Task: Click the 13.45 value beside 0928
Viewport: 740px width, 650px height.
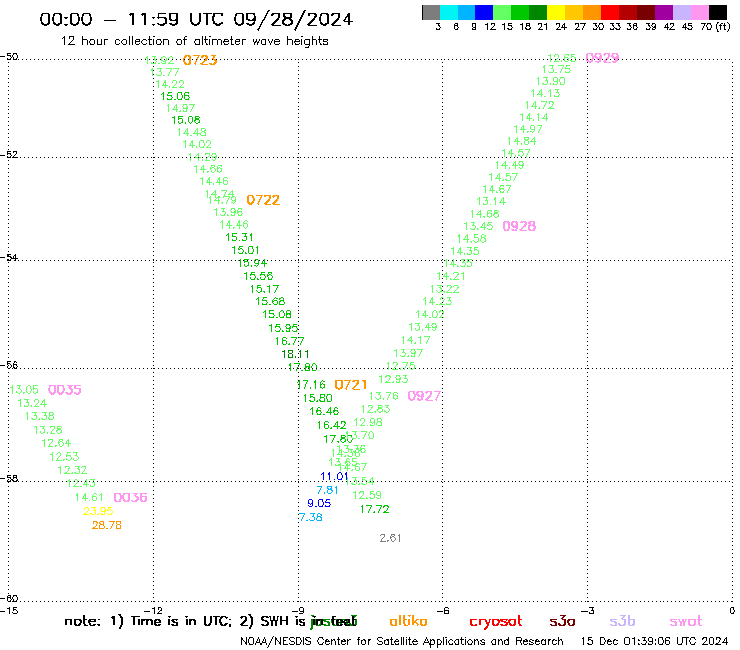Action: [478, 226]
